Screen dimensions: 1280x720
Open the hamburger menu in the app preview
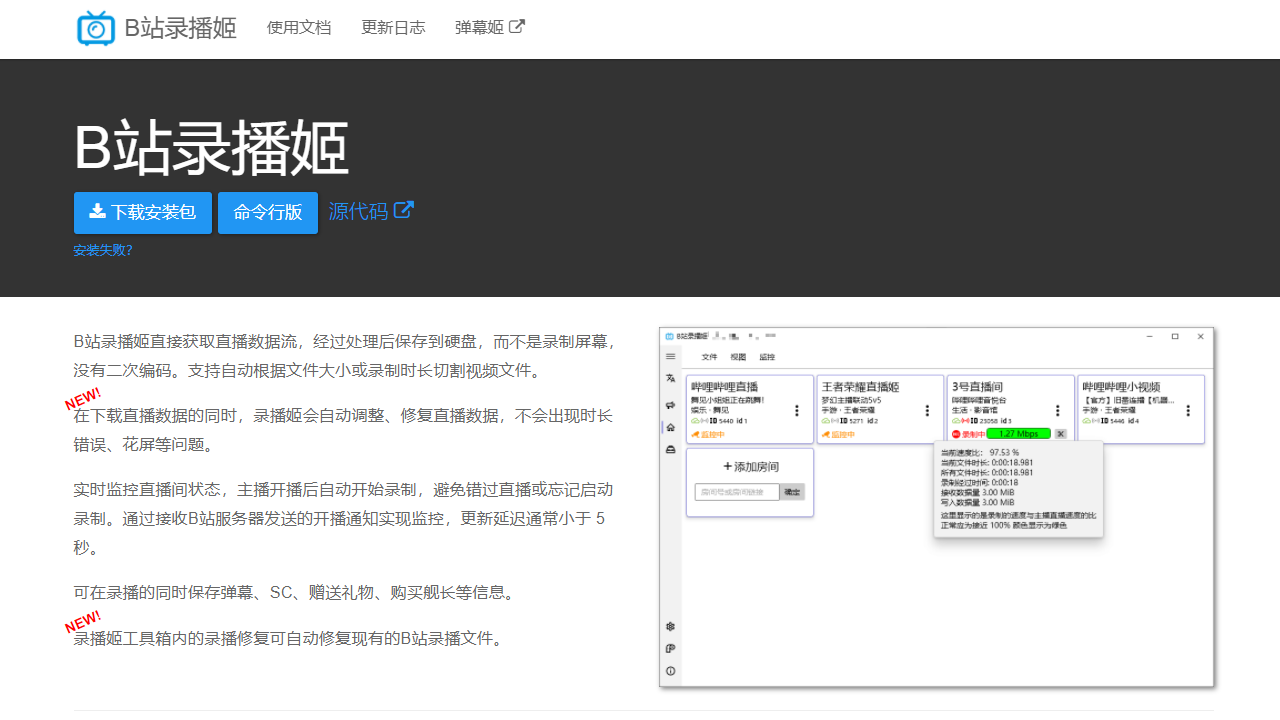[x=671, y=356]
